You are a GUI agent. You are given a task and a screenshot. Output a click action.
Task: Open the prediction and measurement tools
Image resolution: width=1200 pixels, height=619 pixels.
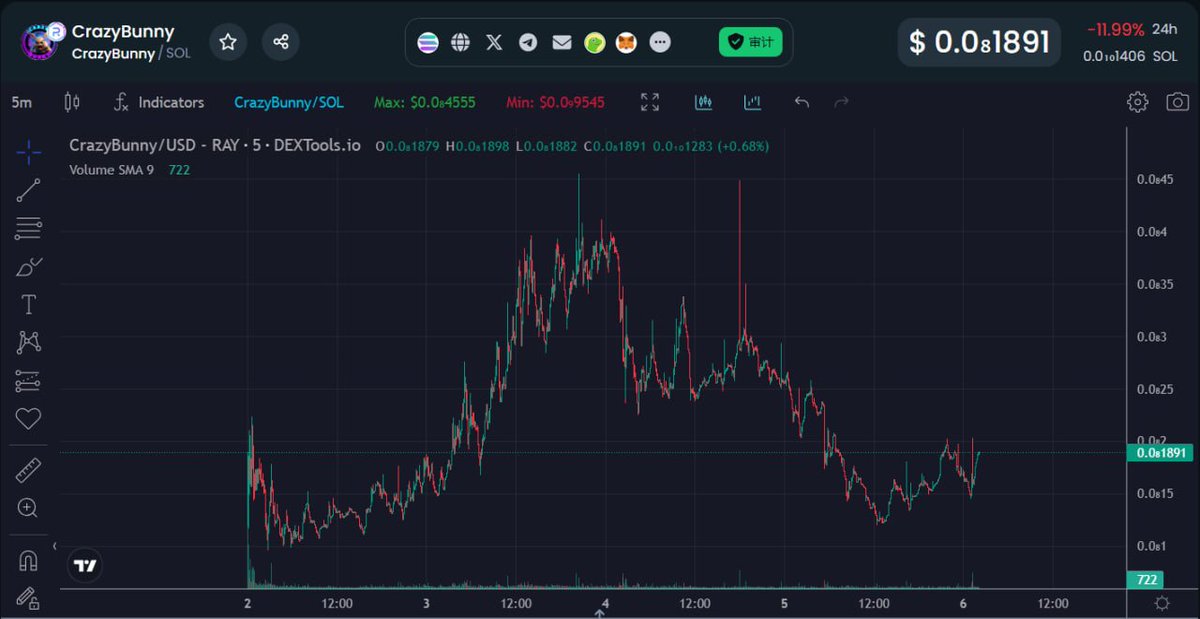(29, 381)
